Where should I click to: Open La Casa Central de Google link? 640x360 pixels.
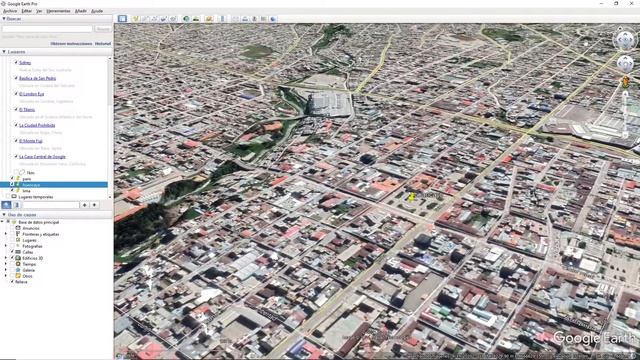42,156
